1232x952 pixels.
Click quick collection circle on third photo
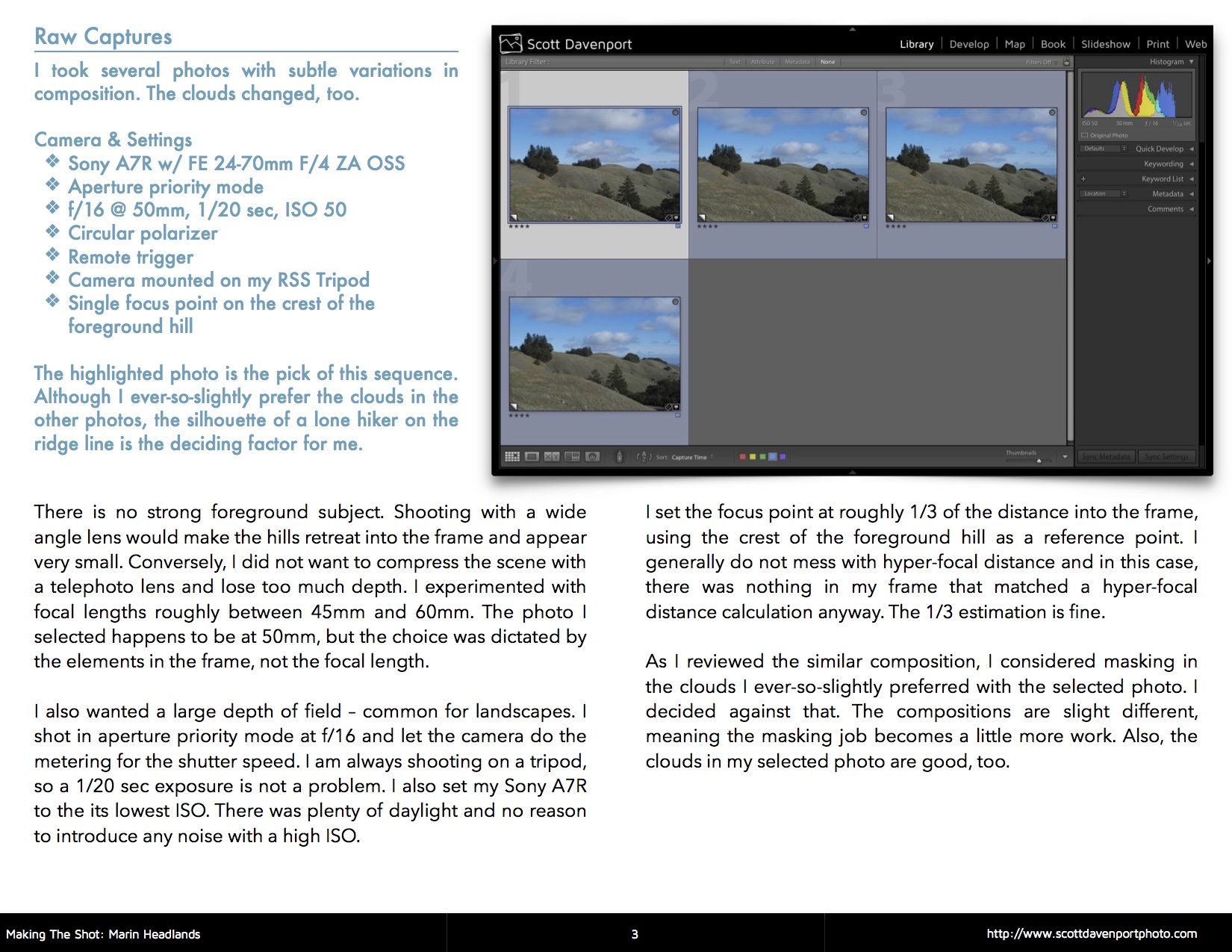point(1052,113)
